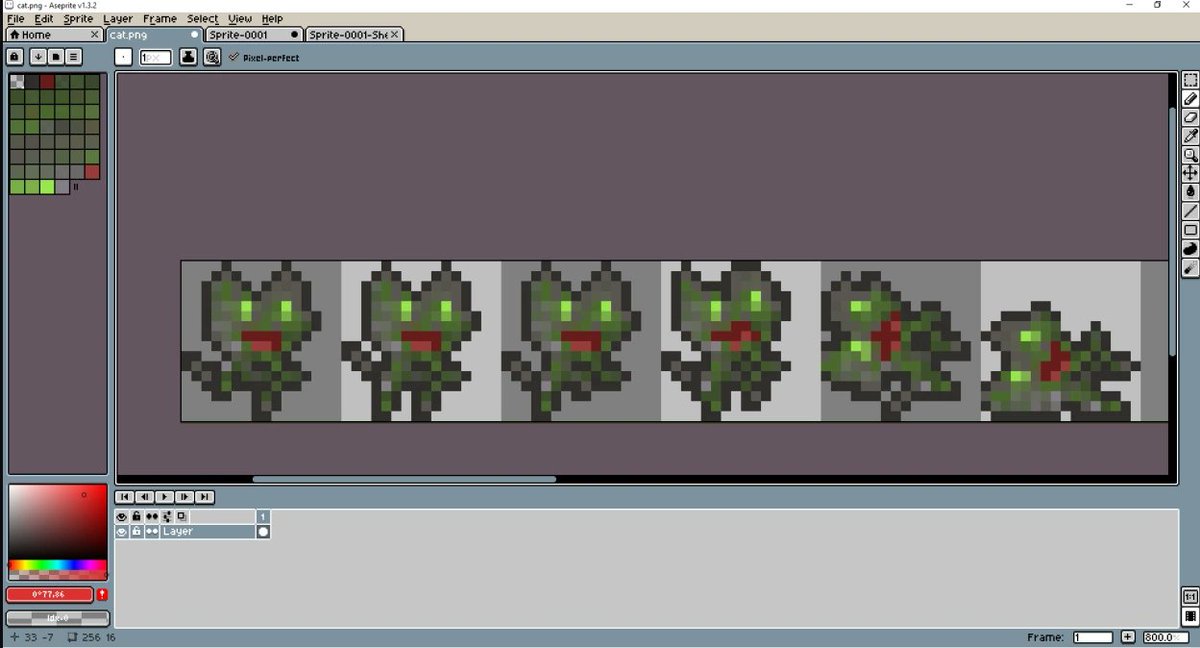Close the Sprite-0001-Sheet tab
This screenshot has height=648, width=1200.
click(394, 35)
